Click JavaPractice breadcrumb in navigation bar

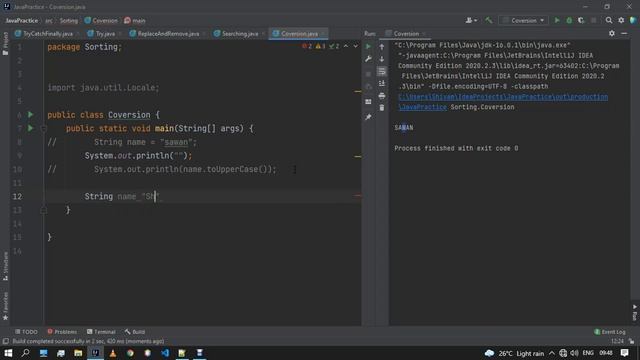22,20
